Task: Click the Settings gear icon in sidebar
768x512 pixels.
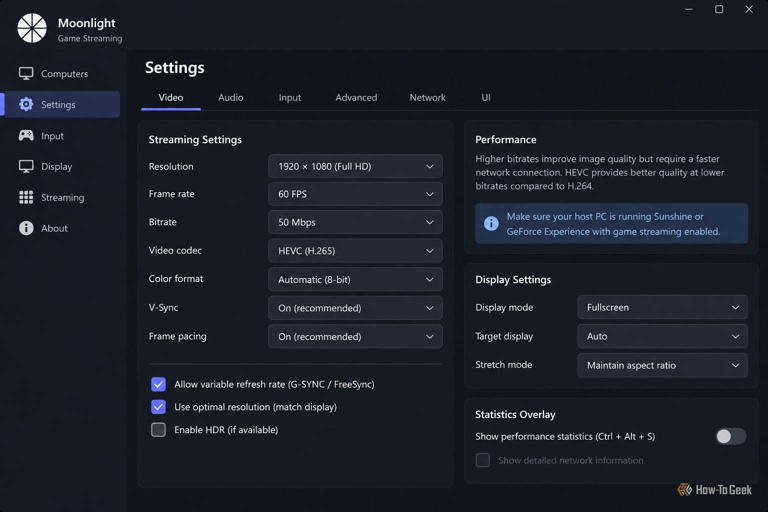Action: (x=26, y=104)
